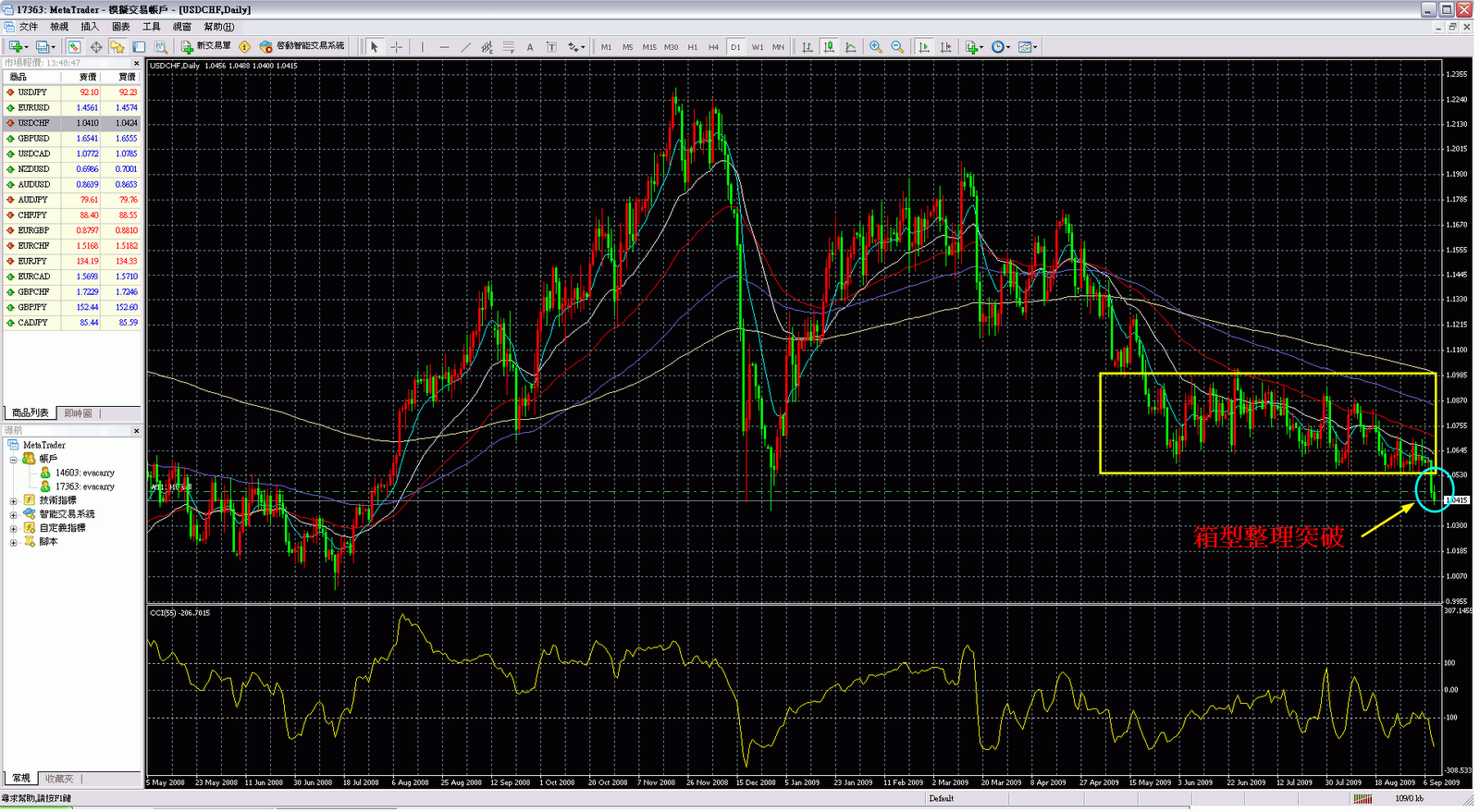Select GBPJPY row in market watch
Screen dimensions: 1480x812
(x=72, y=307)
